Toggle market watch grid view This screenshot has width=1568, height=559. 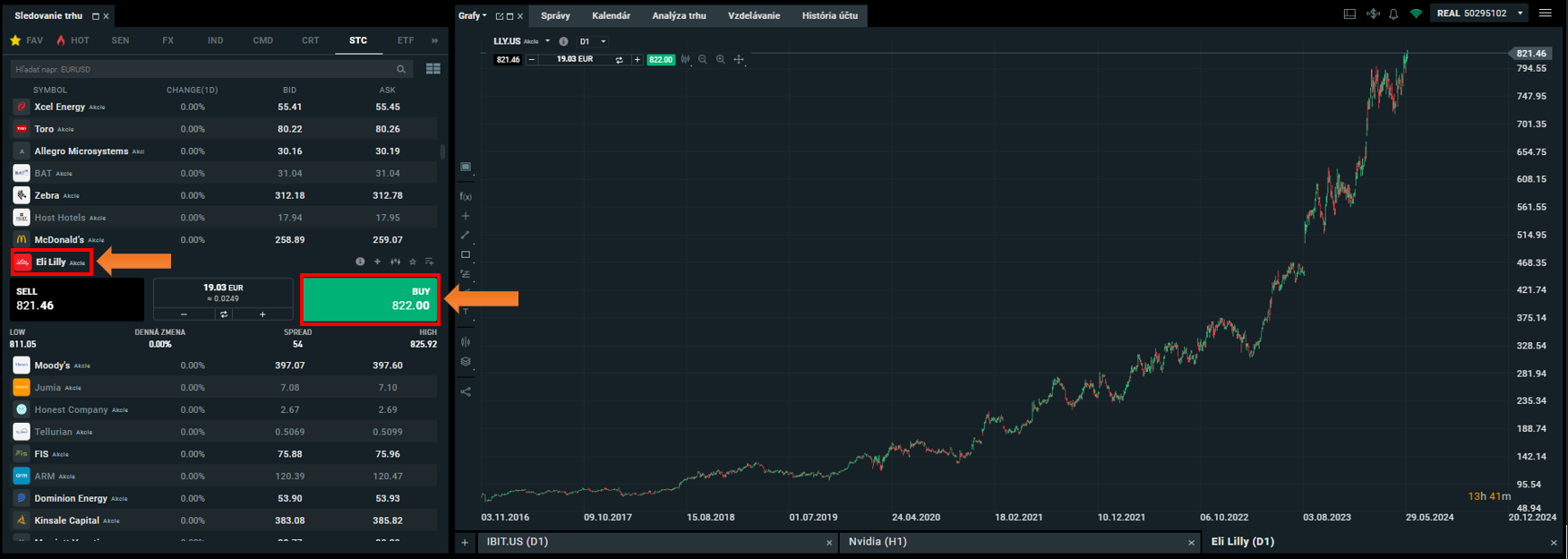click(433, 69)
